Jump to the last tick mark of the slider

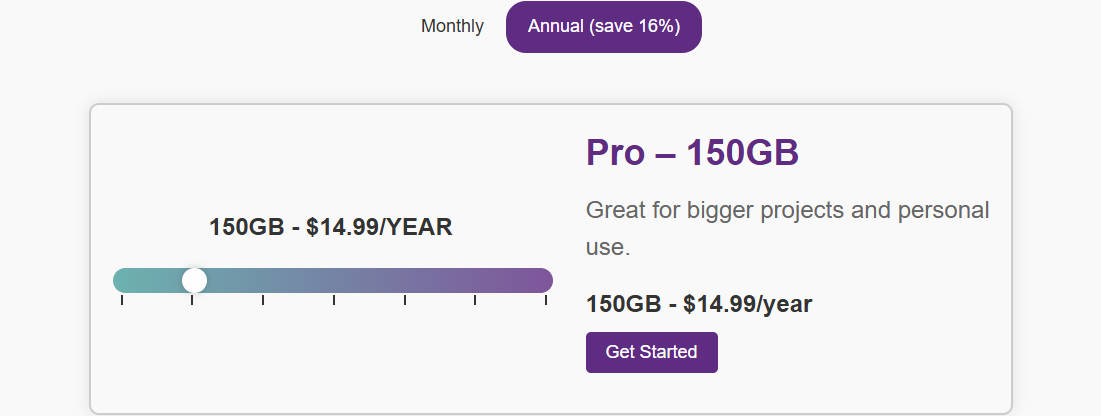[546, 300]
